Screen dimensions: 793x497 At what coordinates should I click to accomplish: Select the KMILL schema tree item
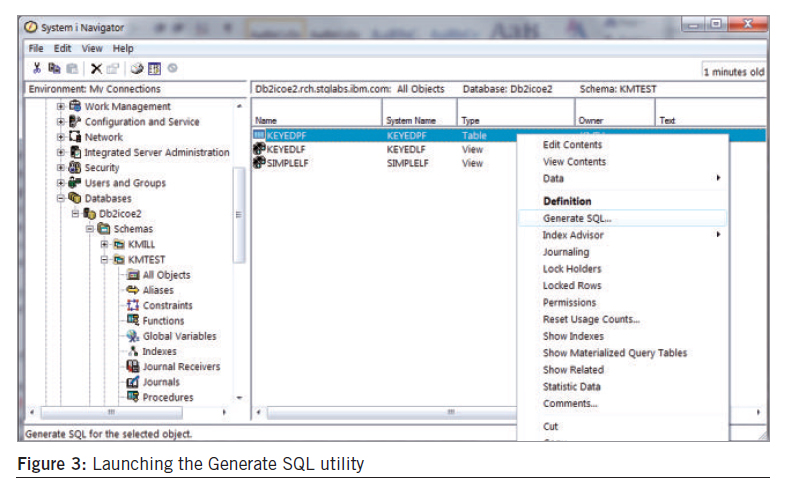[x=141, y=244]
